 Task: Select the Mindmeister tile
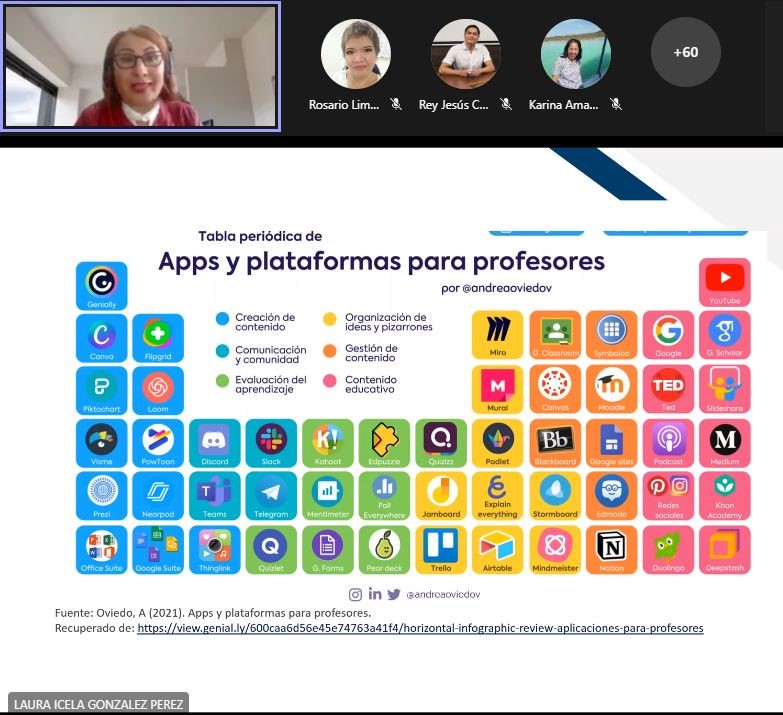555,550
